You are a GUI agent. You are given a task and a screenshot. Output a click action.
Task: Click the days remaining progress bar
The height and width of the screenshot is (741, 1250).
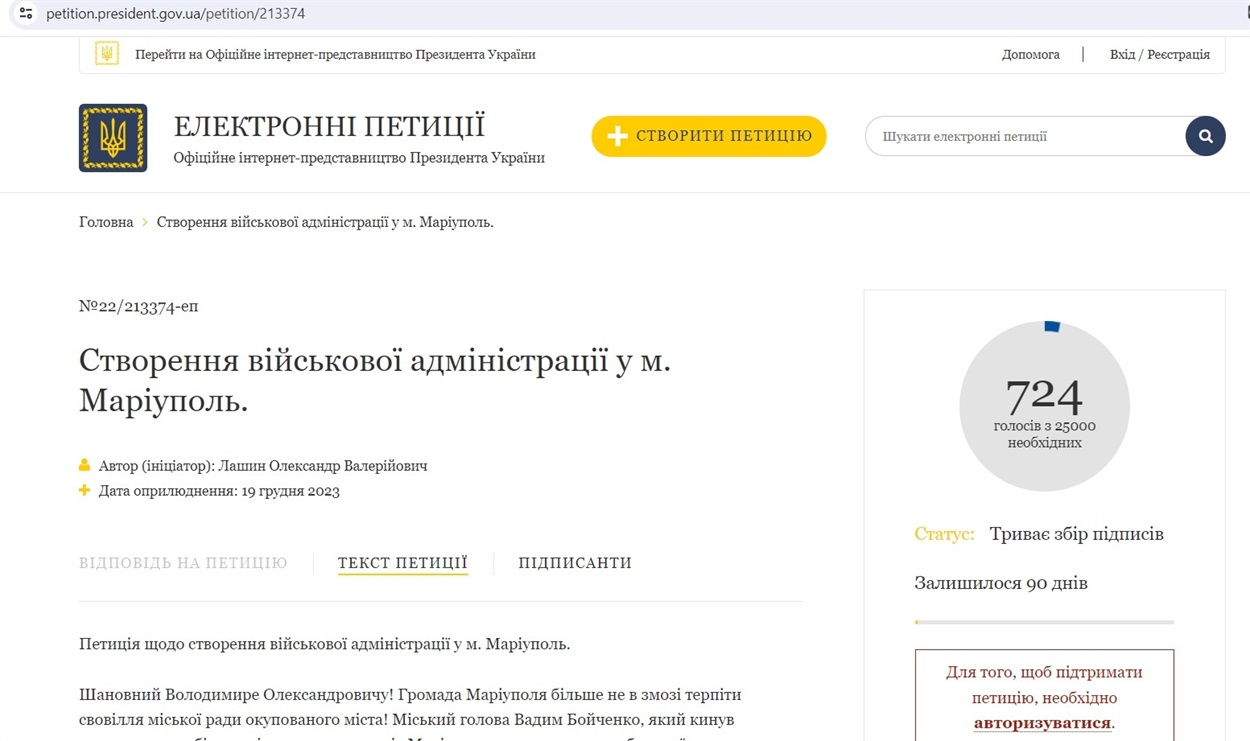[1044, 622]
